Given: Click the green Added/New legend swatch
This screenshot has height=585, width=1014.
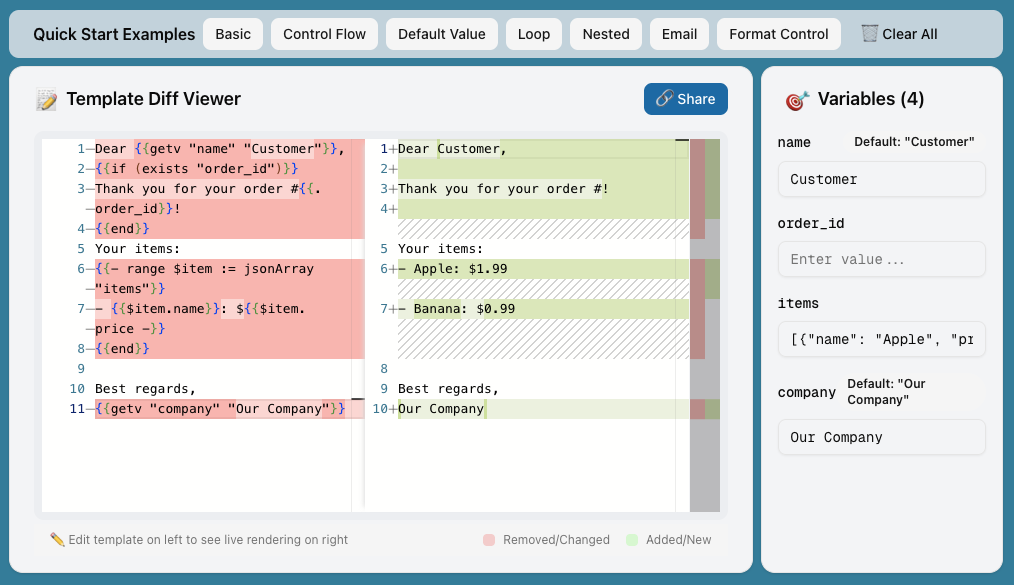Looking at the screenshot, I should tap(631, 540).
